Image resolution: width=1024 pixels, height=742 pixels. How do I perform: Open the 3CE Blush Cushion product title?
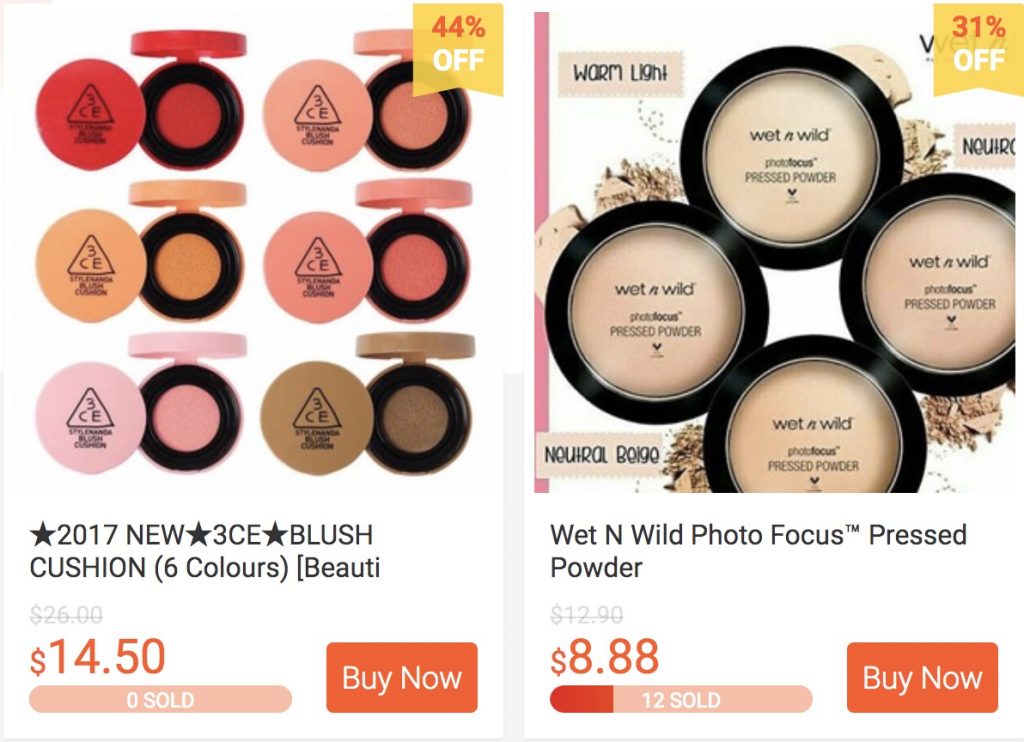coord(205,551)
